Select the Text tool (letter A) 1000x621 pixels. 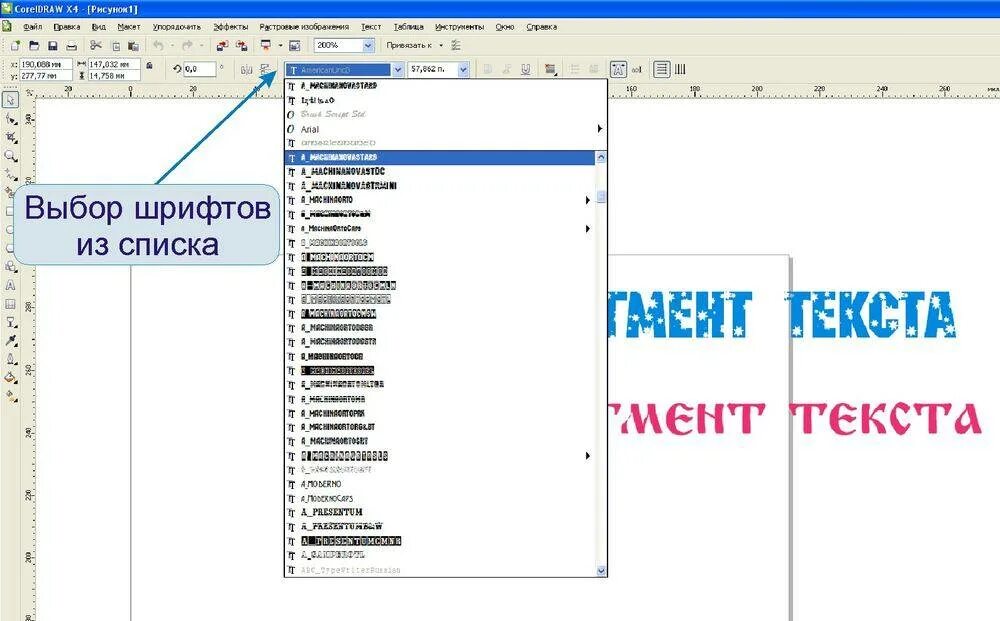[11, 285]
